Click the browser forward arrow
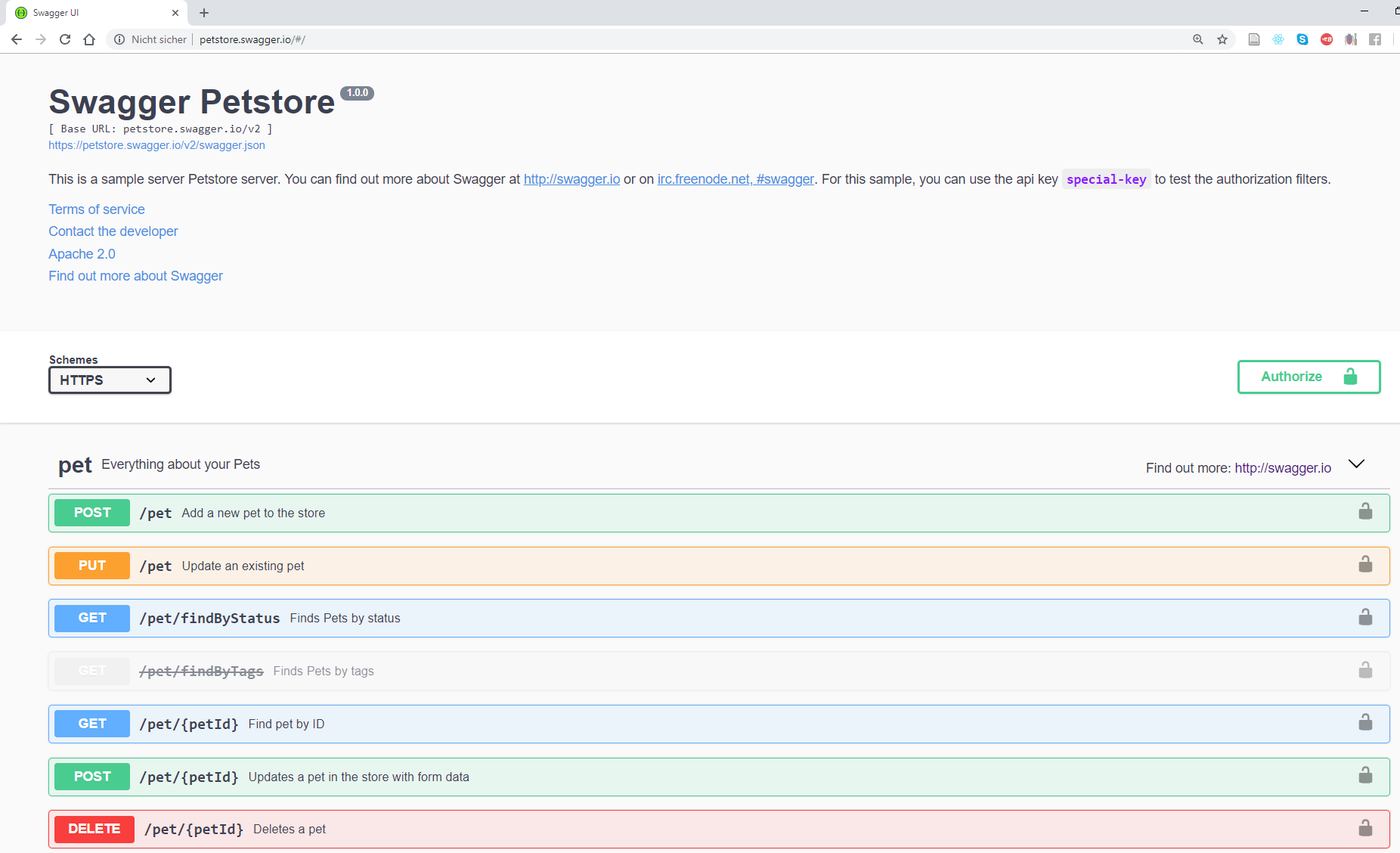The height and width of the screenshot is (853, 1400). pos(41,39)
